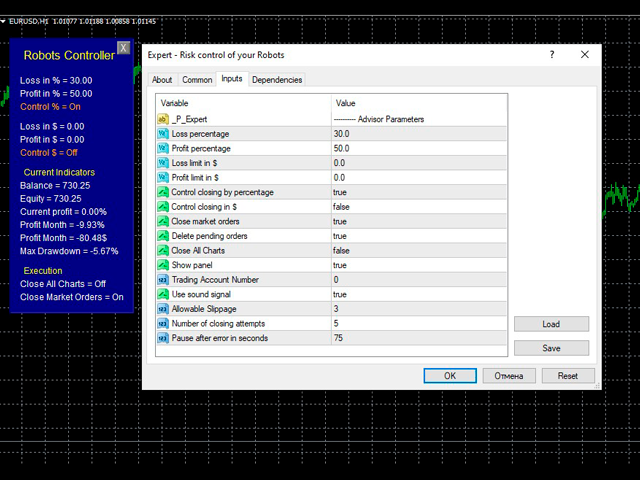
Task: Toggle Use sound signal true value
Action: click(419, 294)
